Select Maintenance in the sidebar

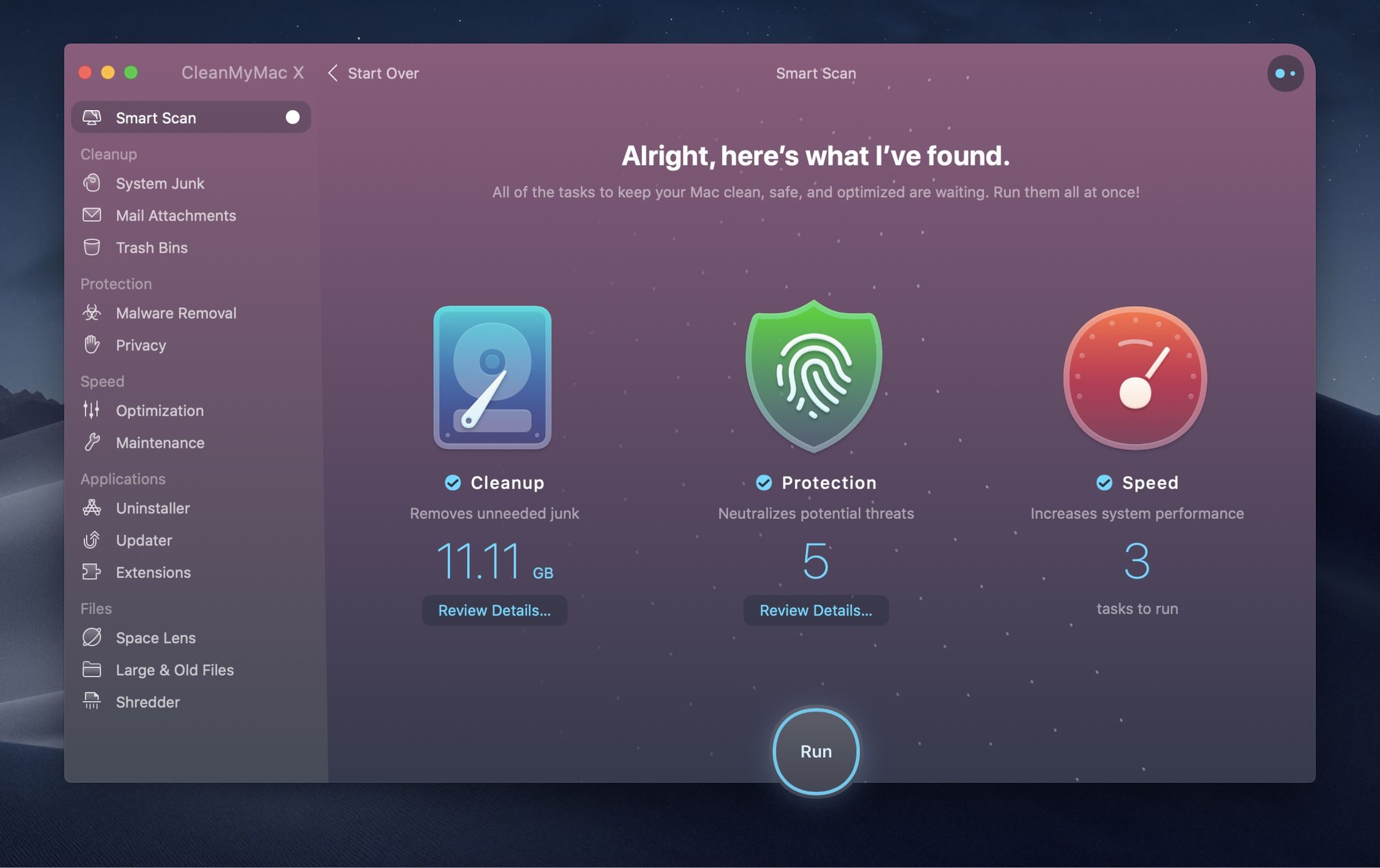click(191, 442)
